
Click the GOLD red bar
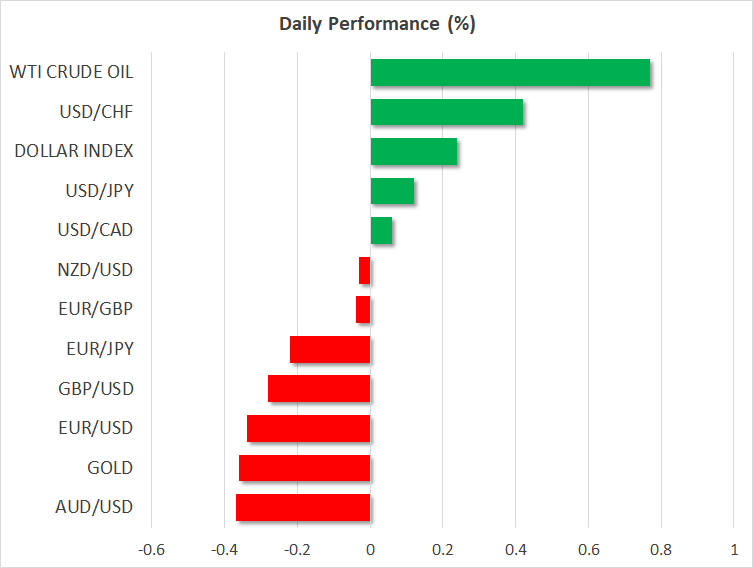click(x=305, y=468)
